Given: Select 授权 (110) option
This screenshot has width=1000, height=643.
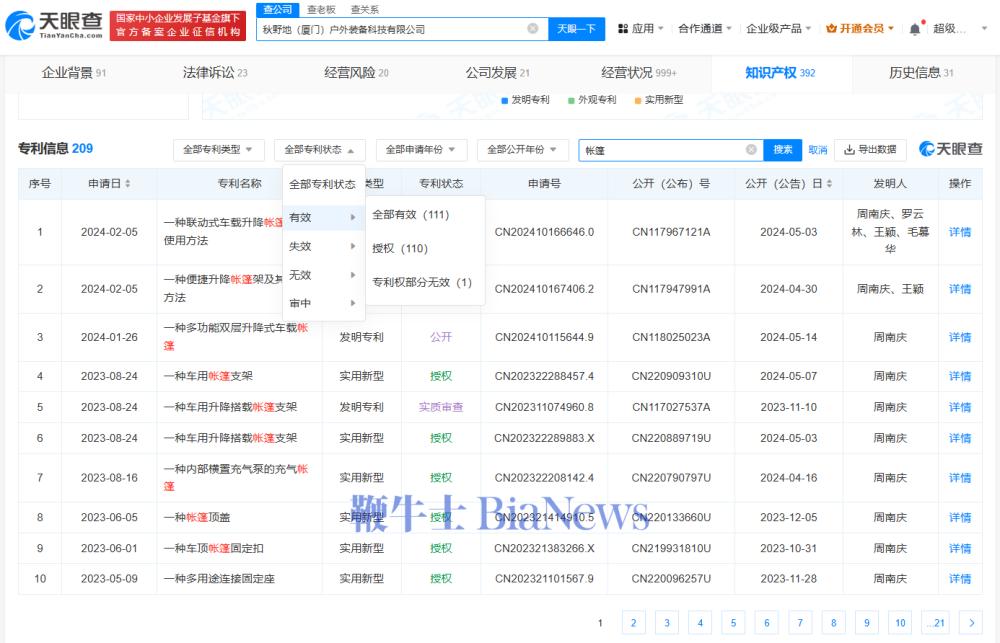Looking at the screenshot, I should pos(400,249).
